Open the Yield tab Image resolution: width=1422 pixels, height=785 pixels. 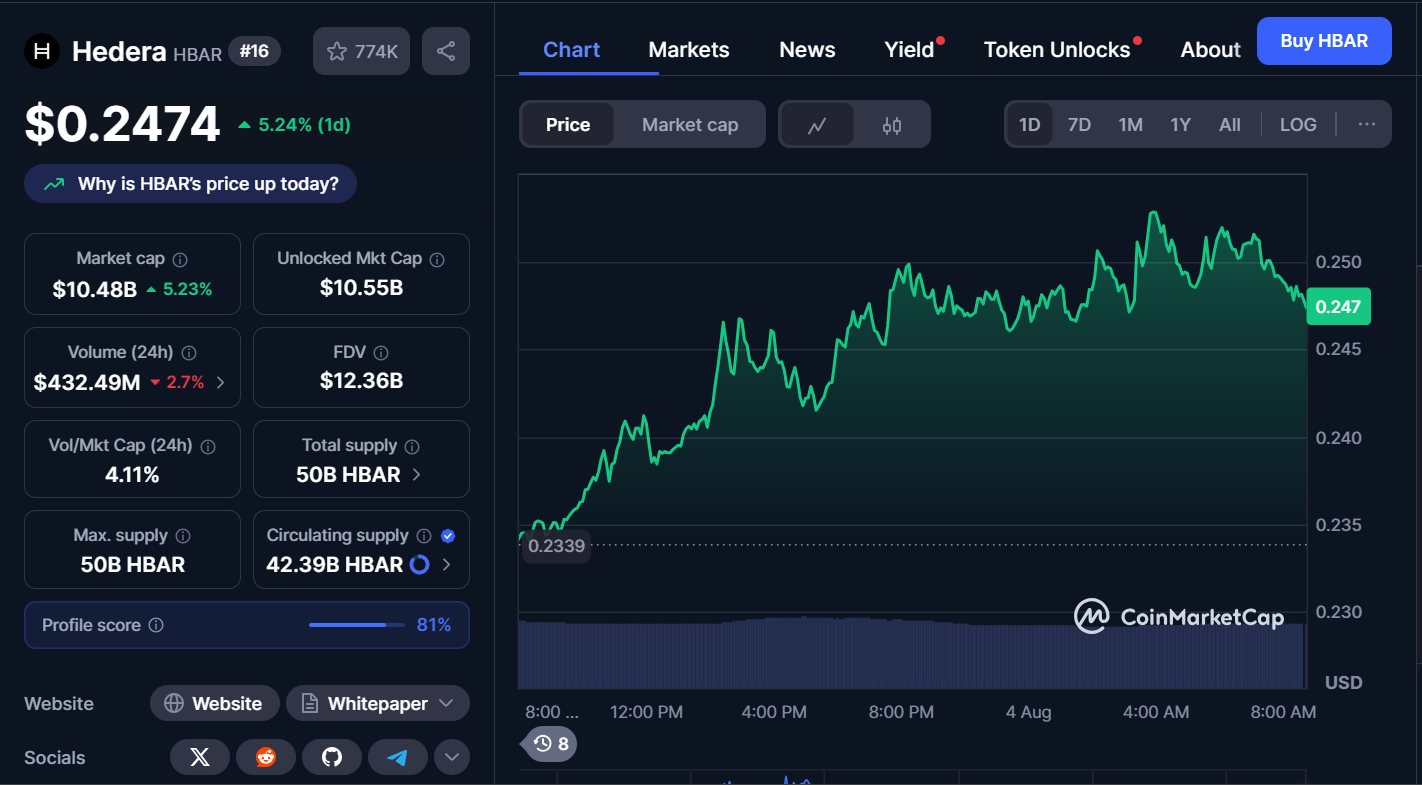[909, 50]
